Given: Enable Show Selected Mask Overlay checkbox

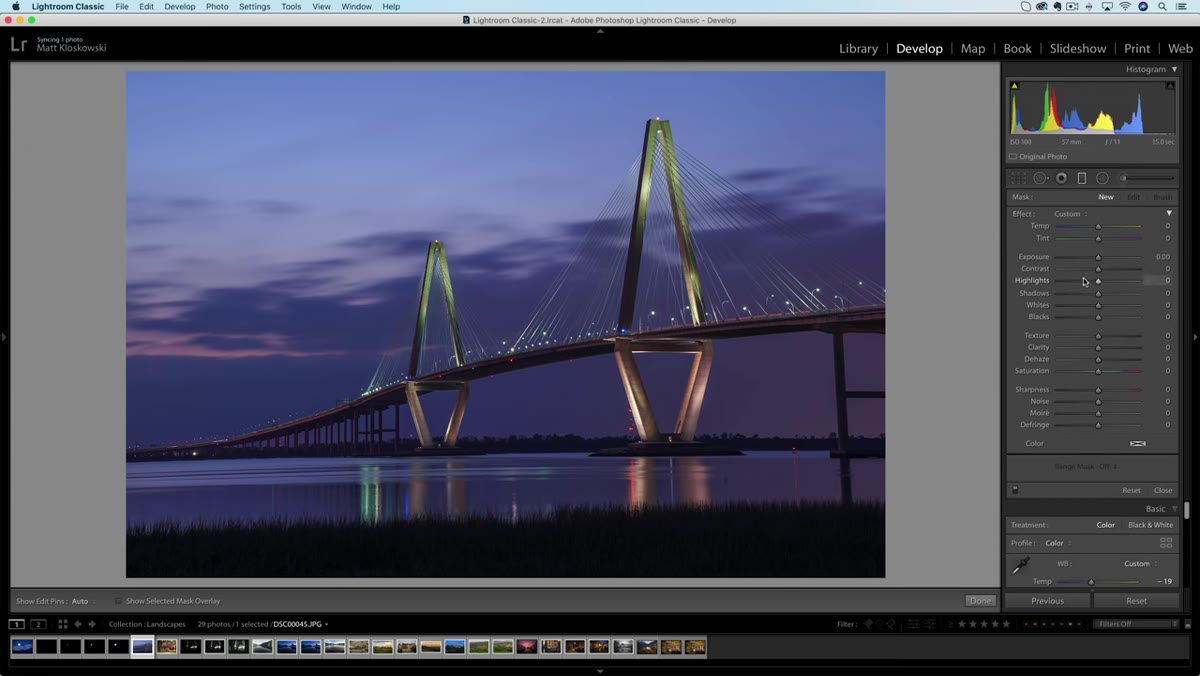Looking at the screenshot, I should [119, 601].
